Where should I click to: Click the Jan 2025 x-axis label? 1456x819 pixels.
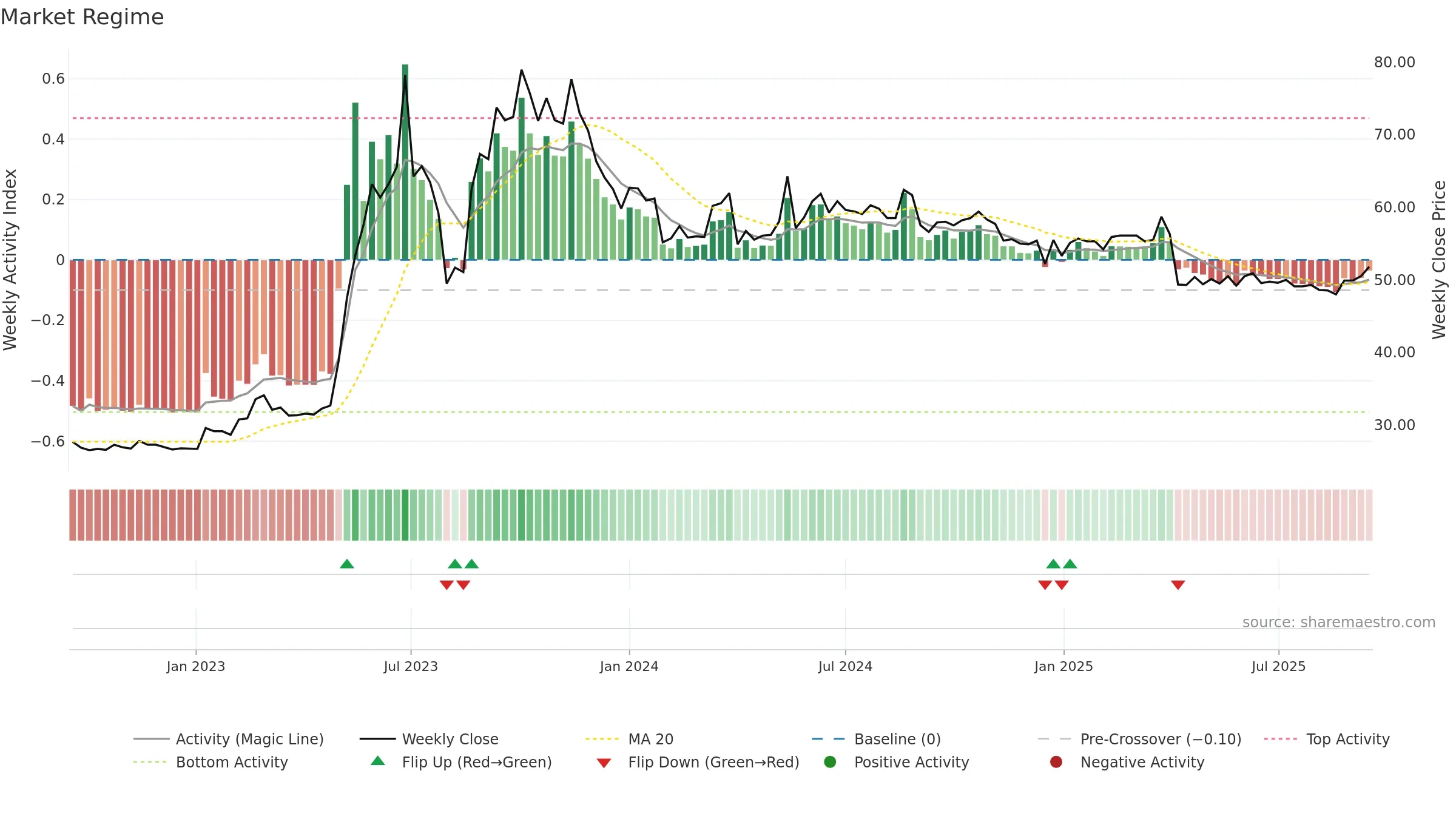coord(1063,666)
